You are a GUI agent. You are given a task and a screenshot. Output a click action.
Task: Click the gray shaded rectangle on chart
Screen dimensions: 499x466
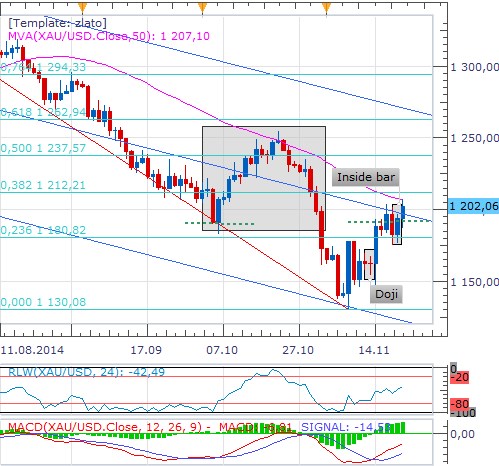[x=264, y=178]
